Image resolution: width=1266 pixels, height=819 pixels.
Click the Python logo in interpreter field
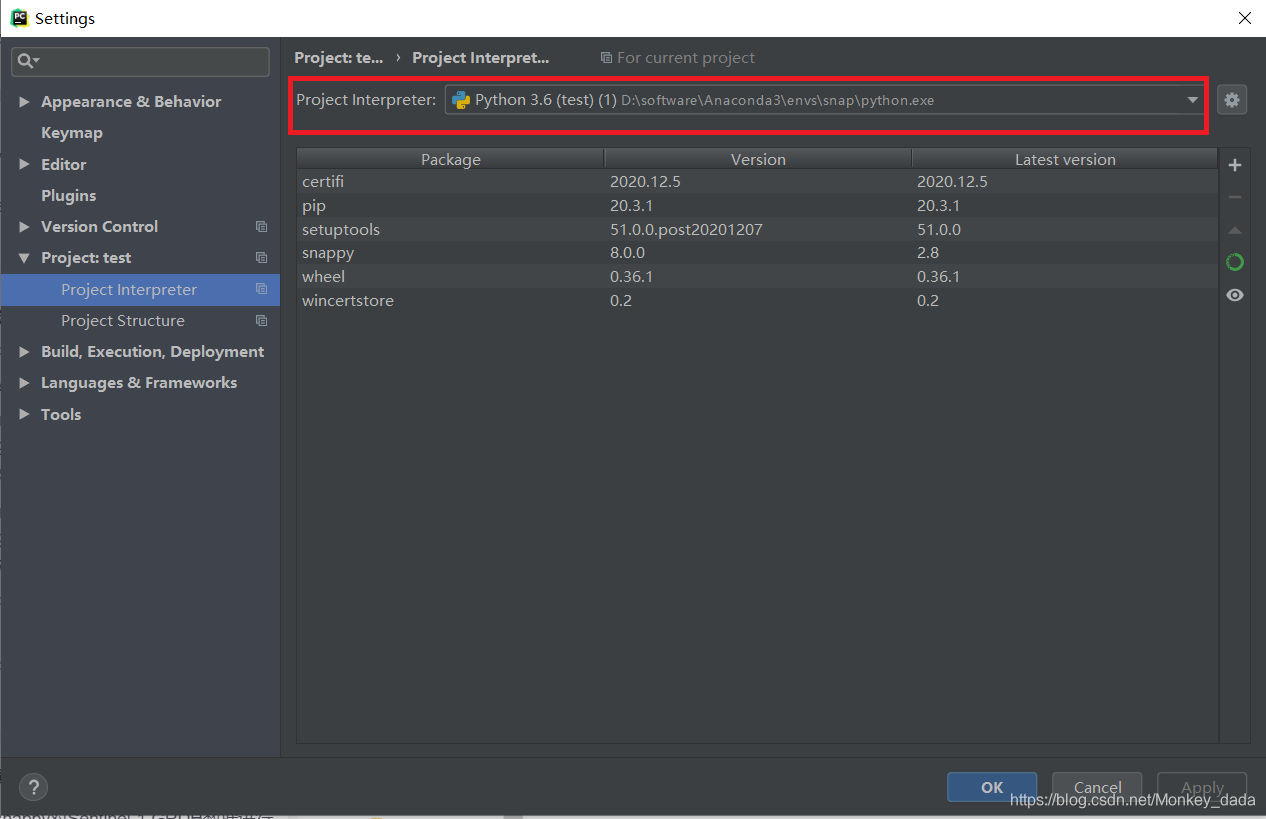click(461, 100)
